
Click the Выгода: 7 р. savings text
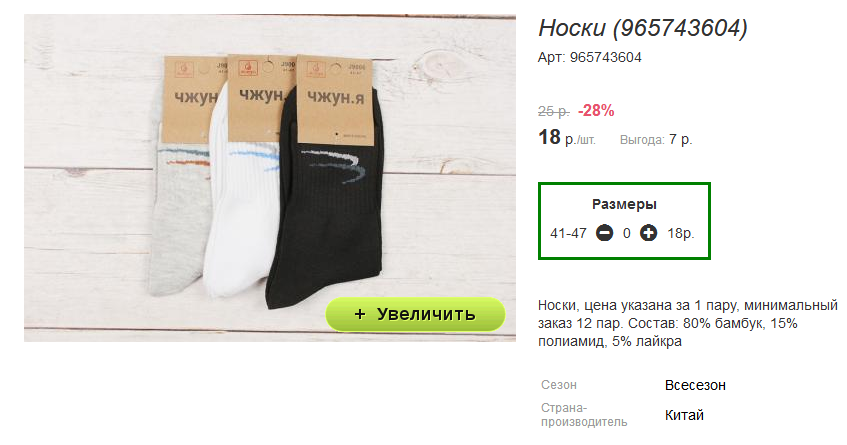point(656,140)
